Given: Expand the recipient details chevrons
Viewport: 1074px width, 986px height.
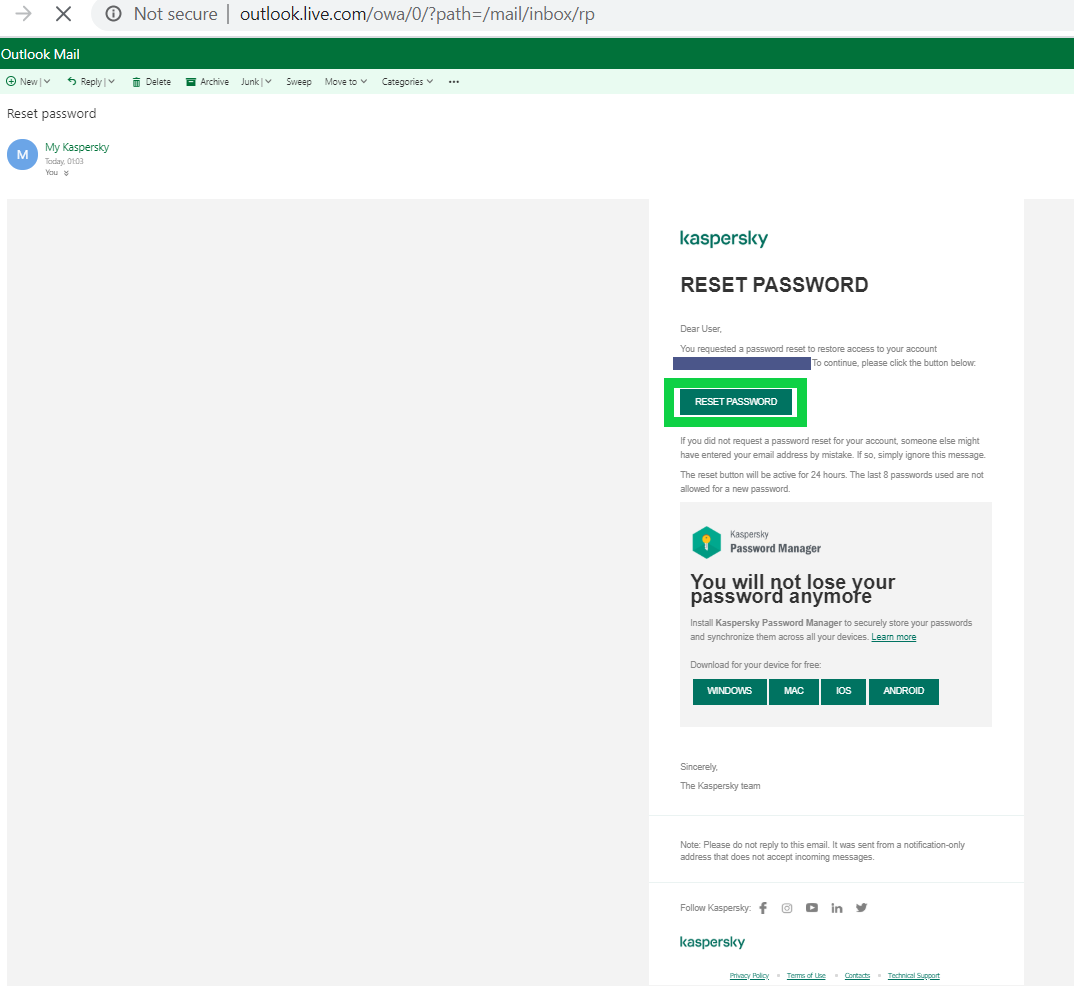Looking at the screenshot, I should (x=66, y=173).
